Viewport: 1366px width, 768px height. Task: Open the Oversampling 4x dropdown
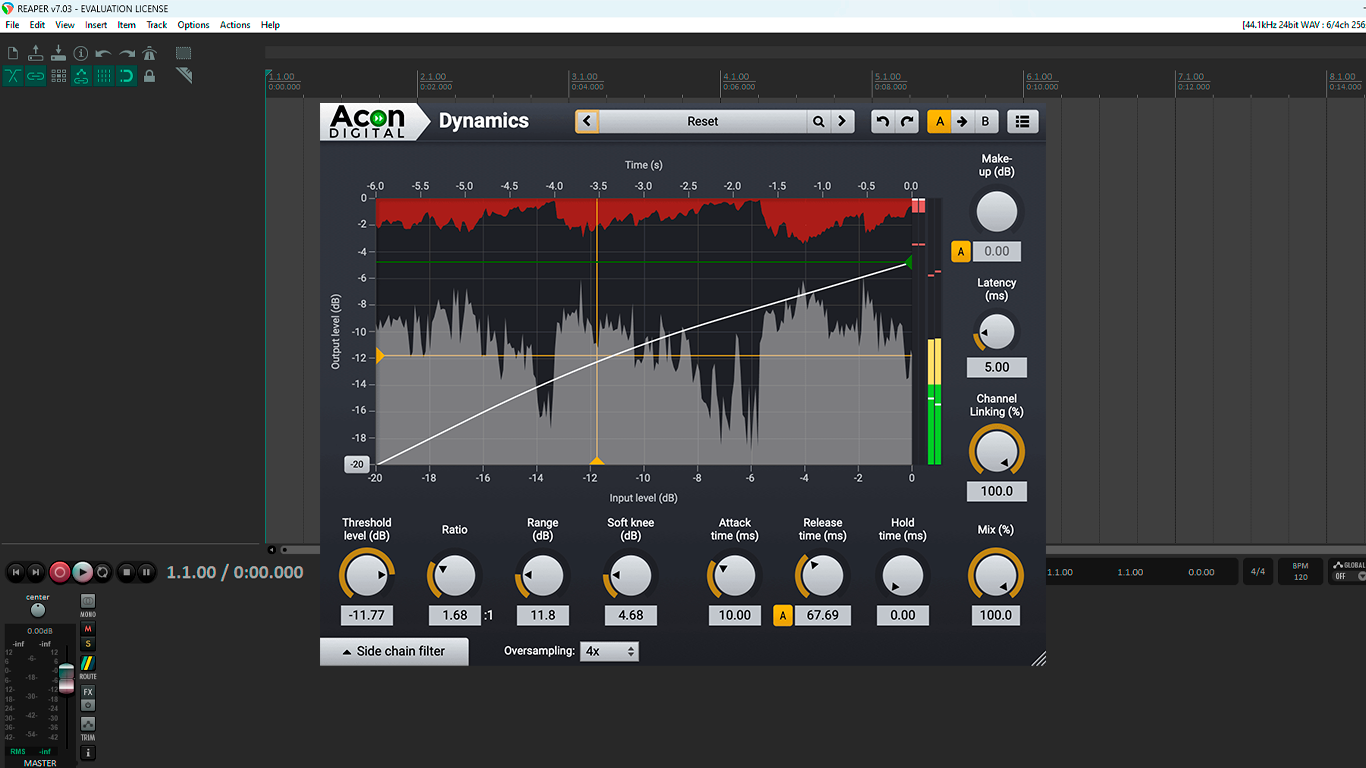click(x=609, y=651)
